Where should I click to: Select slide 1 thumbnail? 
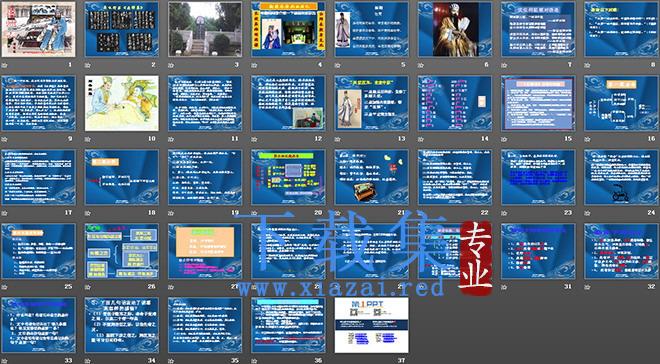coord(38,29)
